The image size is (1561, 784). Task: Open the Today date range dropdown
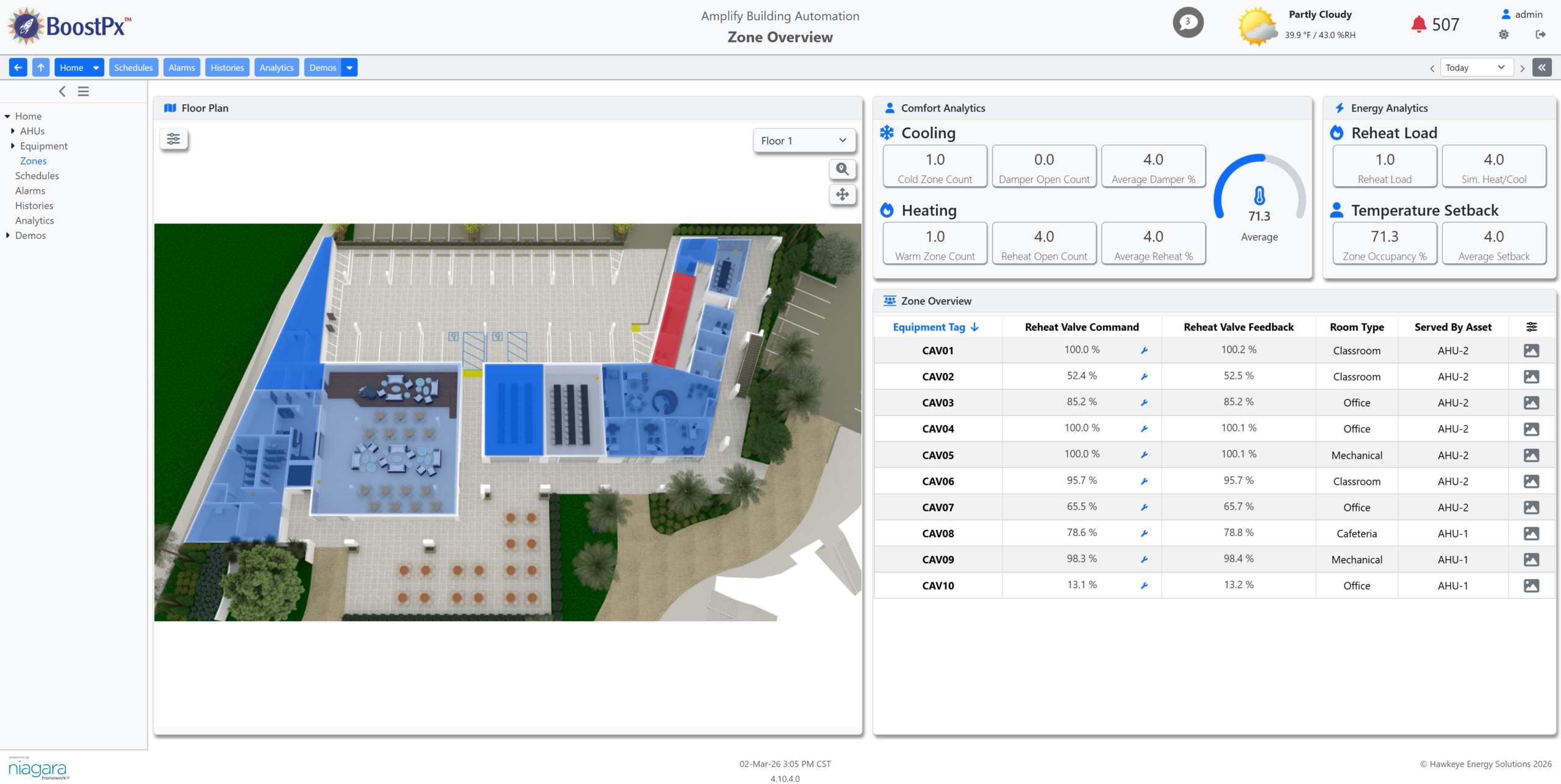(1476, 68)
